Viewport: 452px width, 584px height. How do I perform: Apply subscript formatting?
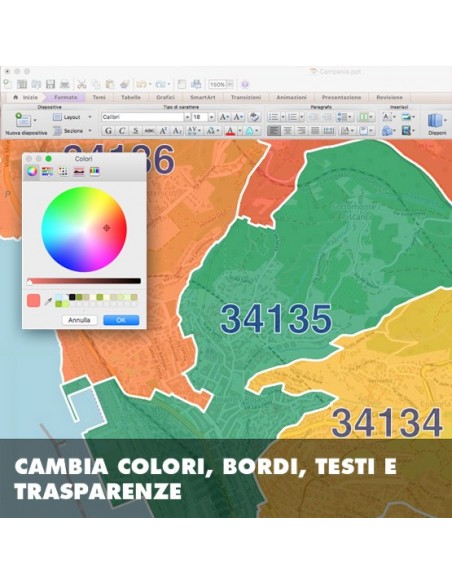pyautogui.click(x=177, y=131)
